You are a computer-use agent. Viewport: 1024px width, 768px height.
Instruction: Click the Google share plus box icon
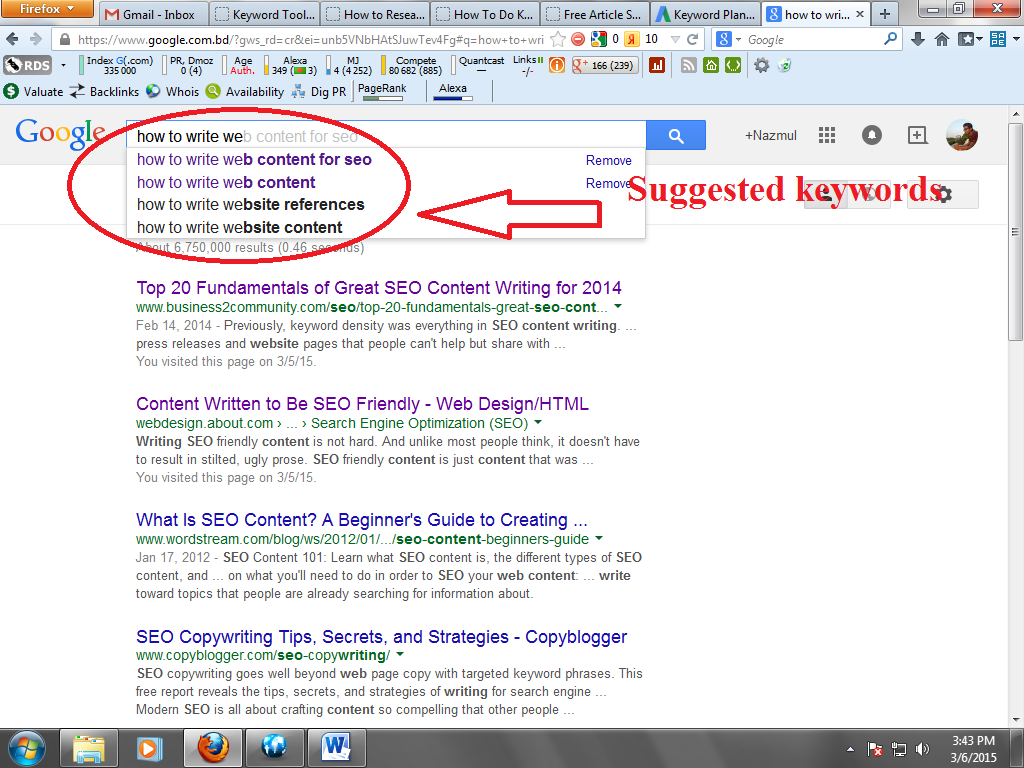click(917, 135)
